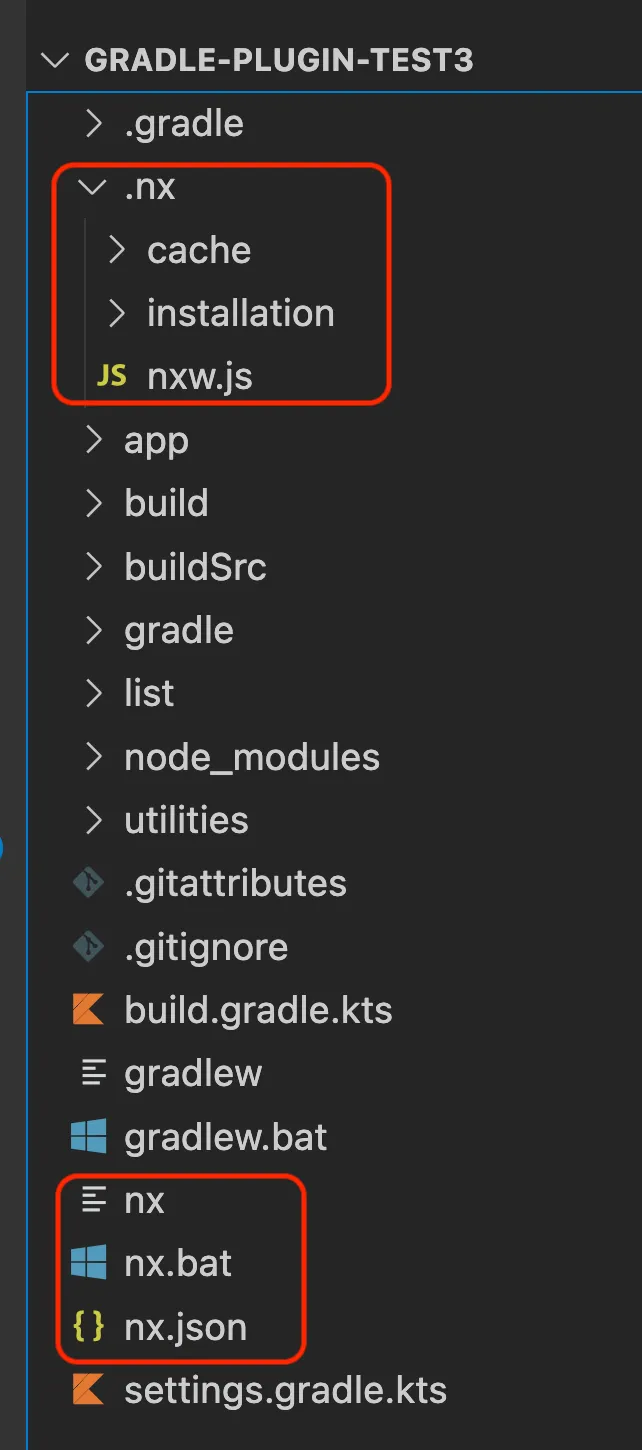
Task: Open the app folder
Action: pos(156,441)
